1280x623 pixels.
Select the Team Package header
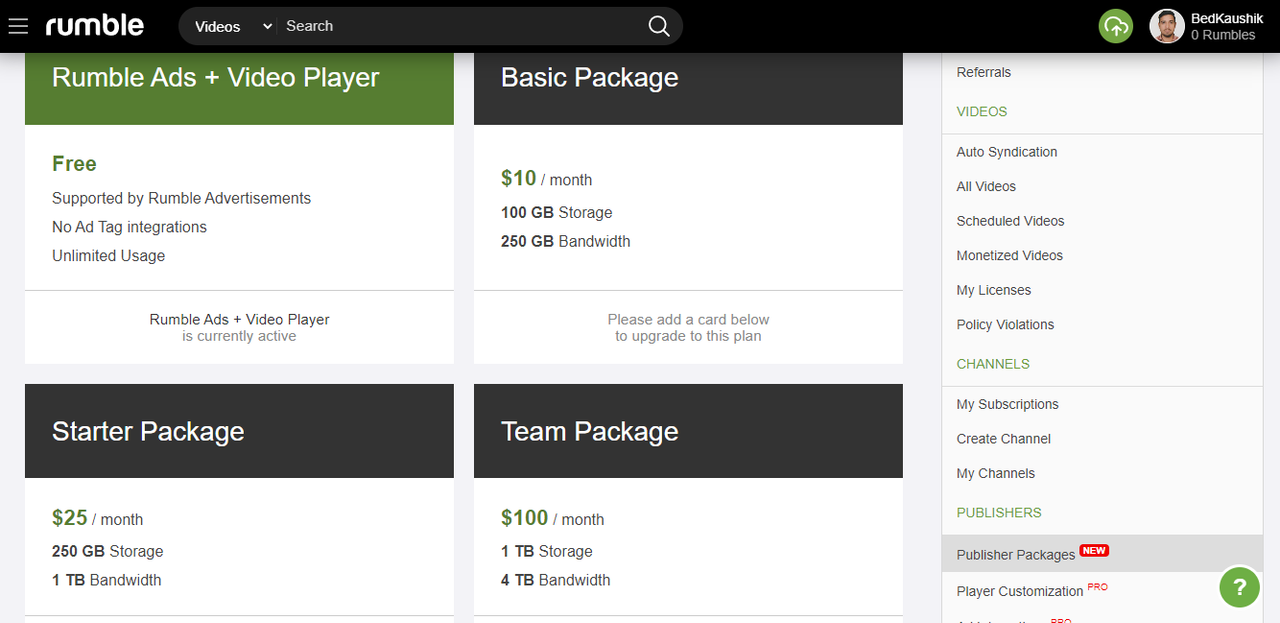pyautogui.click(x=688, y=431)
